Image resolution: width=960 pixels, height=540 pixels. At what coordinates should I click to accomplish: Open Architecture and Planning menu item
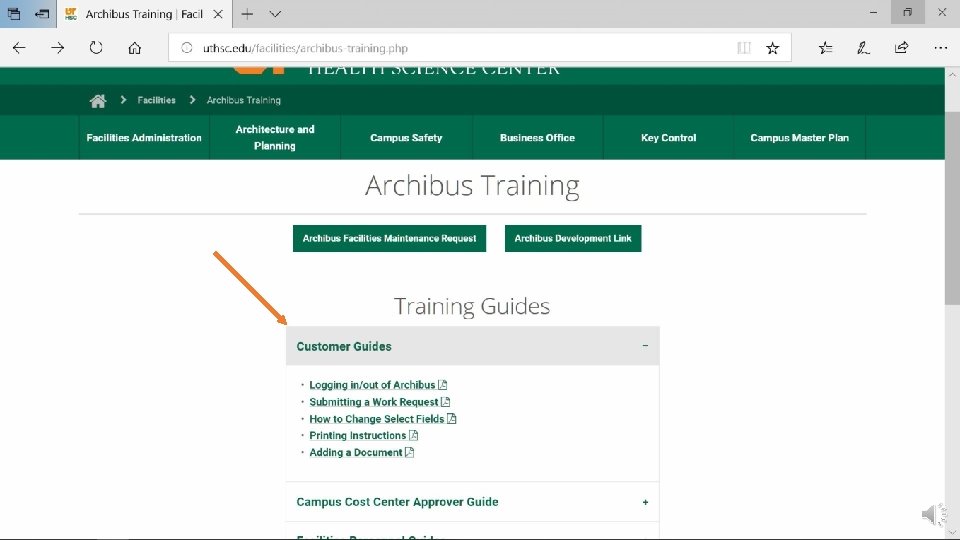pos(275,138)
